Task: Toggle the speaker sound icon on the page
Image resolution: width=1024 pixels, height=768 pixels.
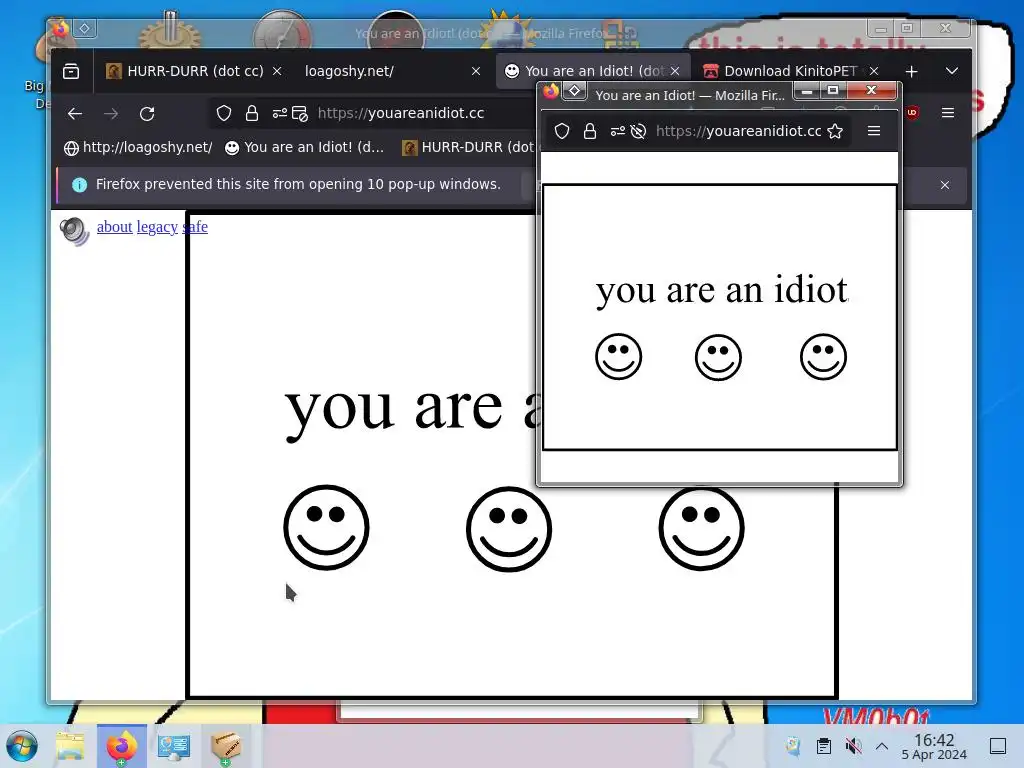Action: pyautogui.click(x=74, y=231)
